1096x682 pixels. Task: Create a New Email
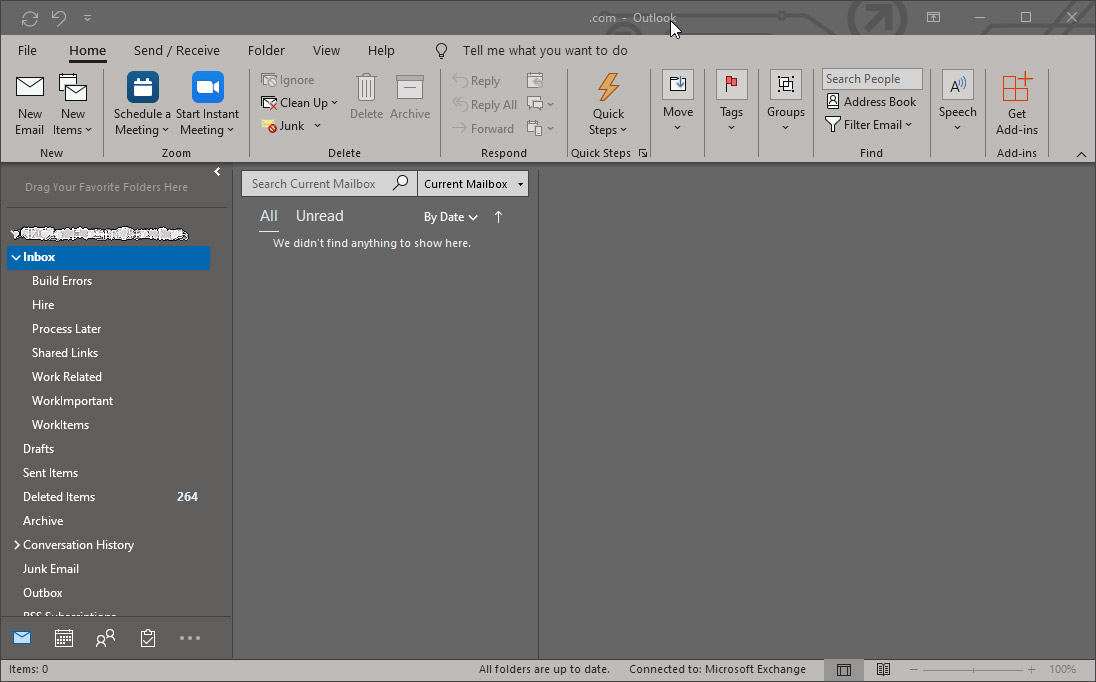(29, 105)
